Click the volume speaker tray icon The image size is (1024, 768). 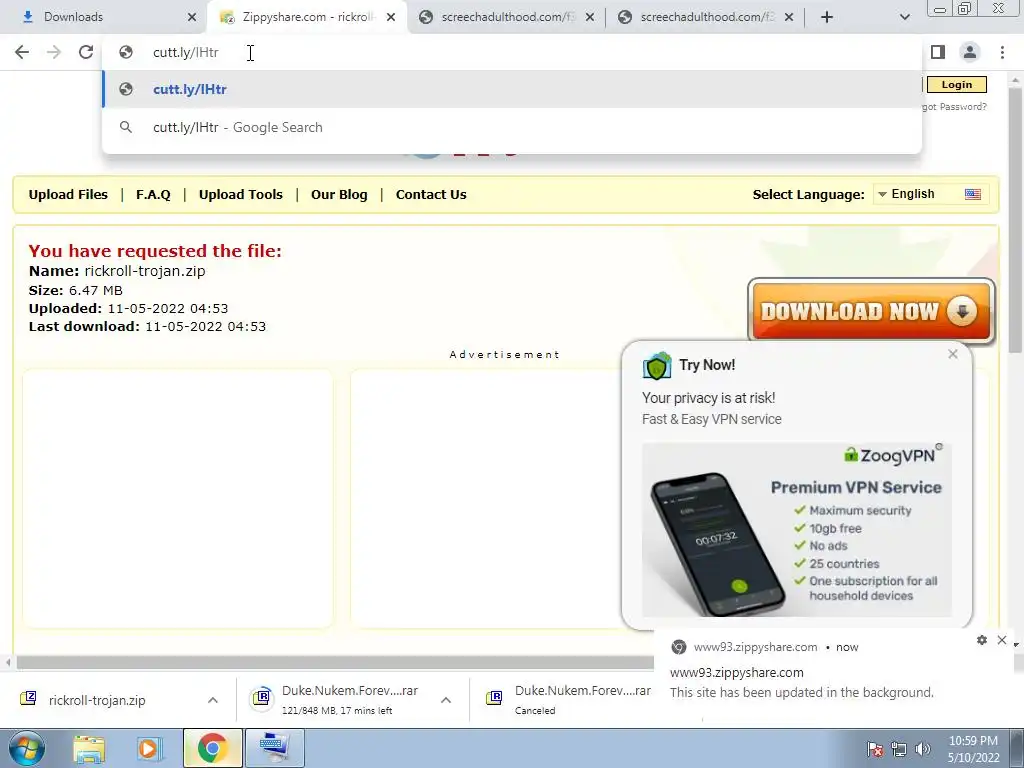pyautogui.click(x=923, y=749)
